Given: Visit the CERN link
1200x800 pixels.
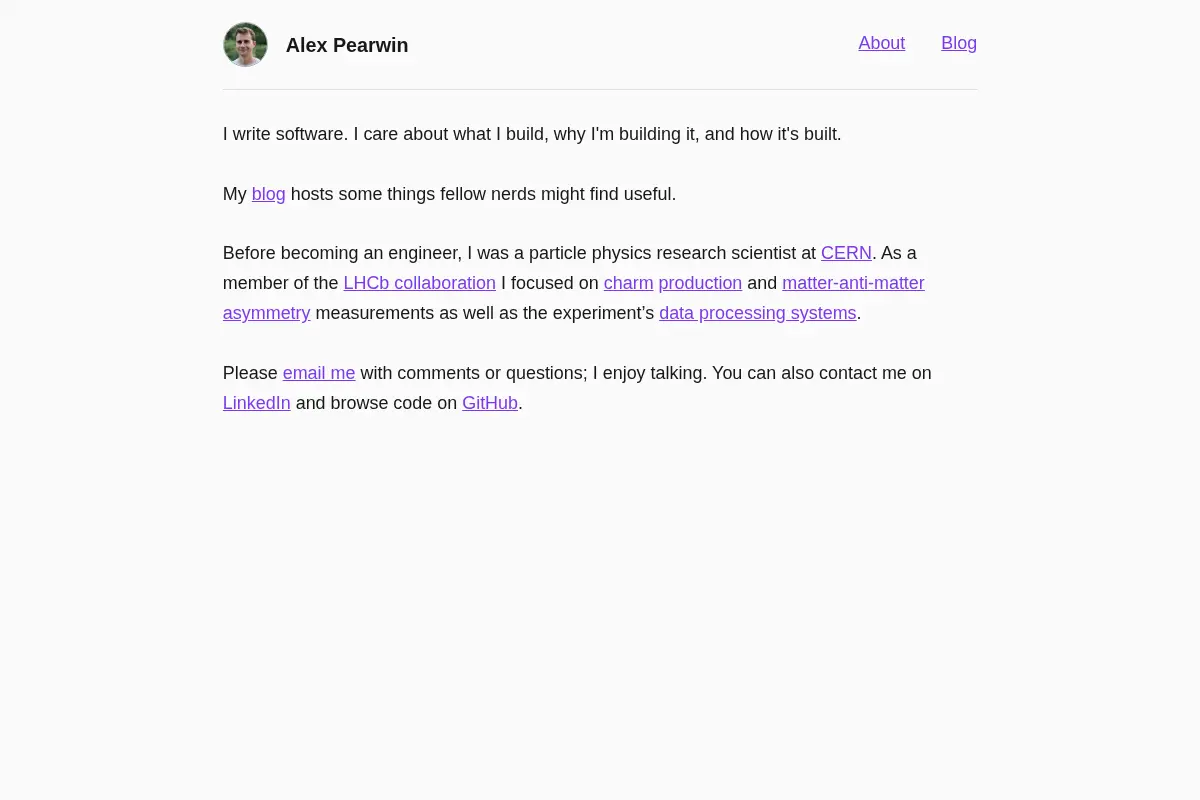Looking at the screenshot, I should click(x=846, y=253).
